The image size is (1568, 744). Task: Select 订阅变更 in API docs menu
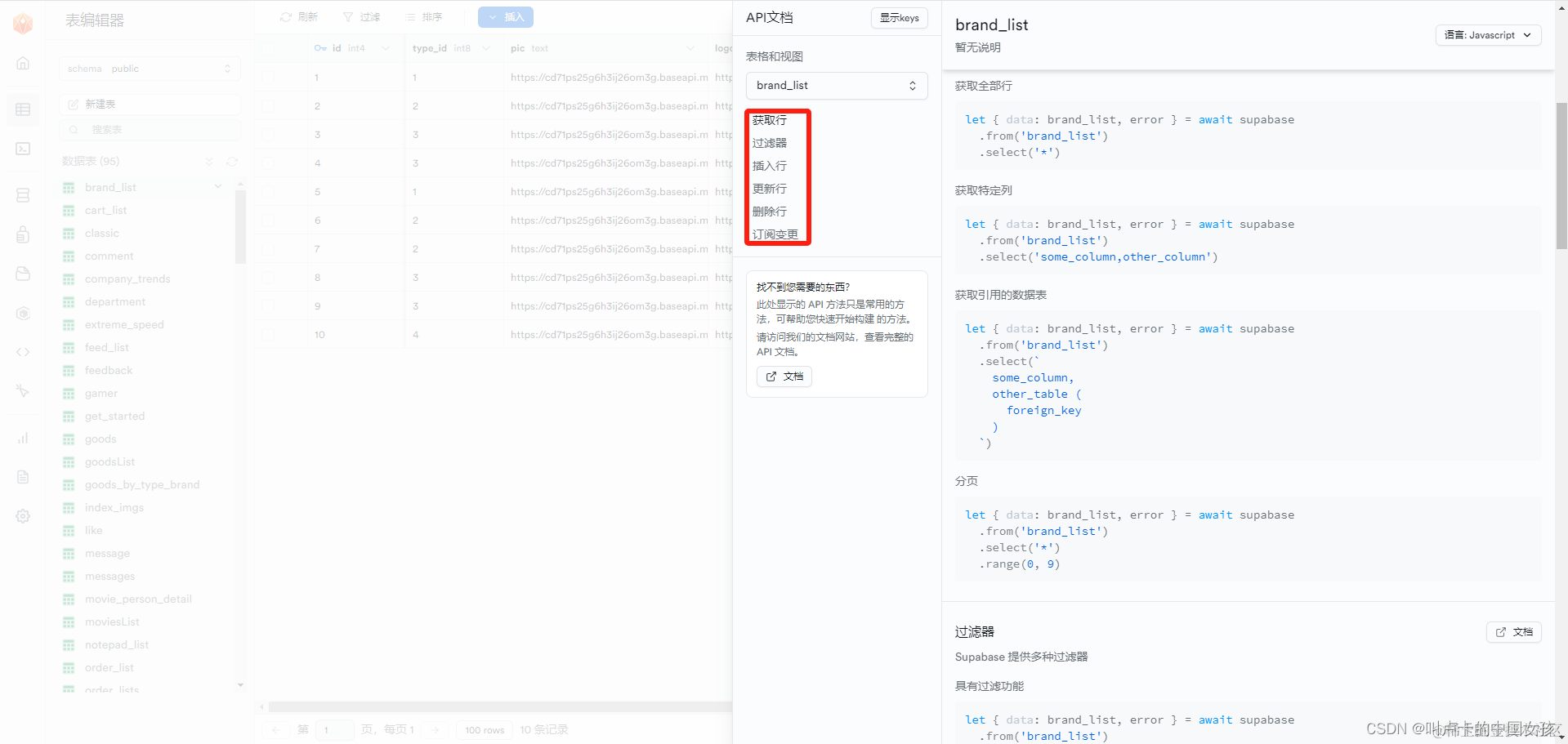775,234
